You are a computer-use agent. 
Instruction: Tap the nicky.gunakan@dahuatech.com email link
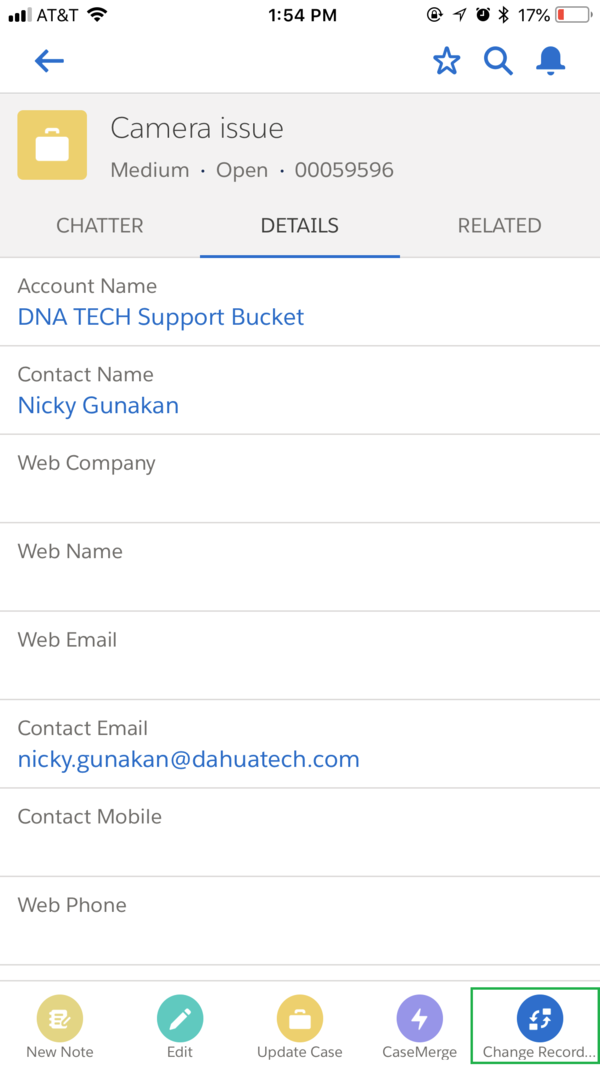coord(189,760)
